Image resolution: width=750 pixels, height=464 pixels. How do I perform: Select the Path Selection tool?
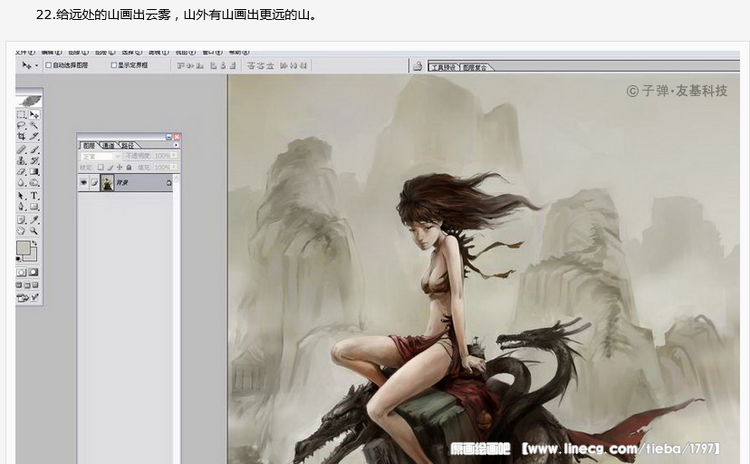coord(21,196)
